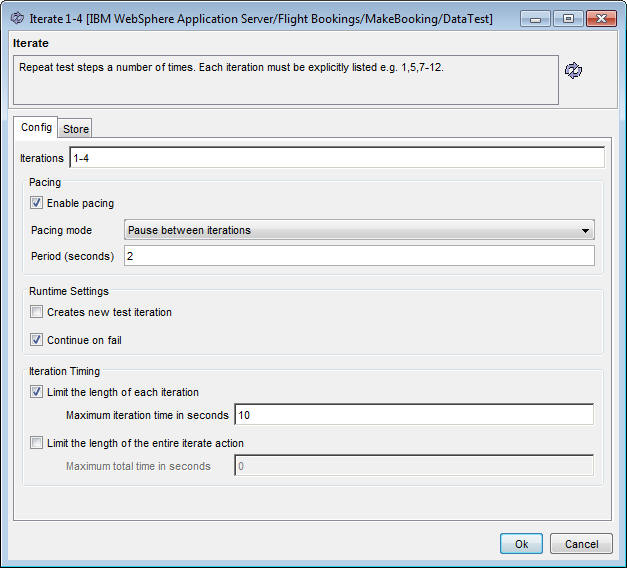Toggle Limit the length of each iteration

click(37, 392)
